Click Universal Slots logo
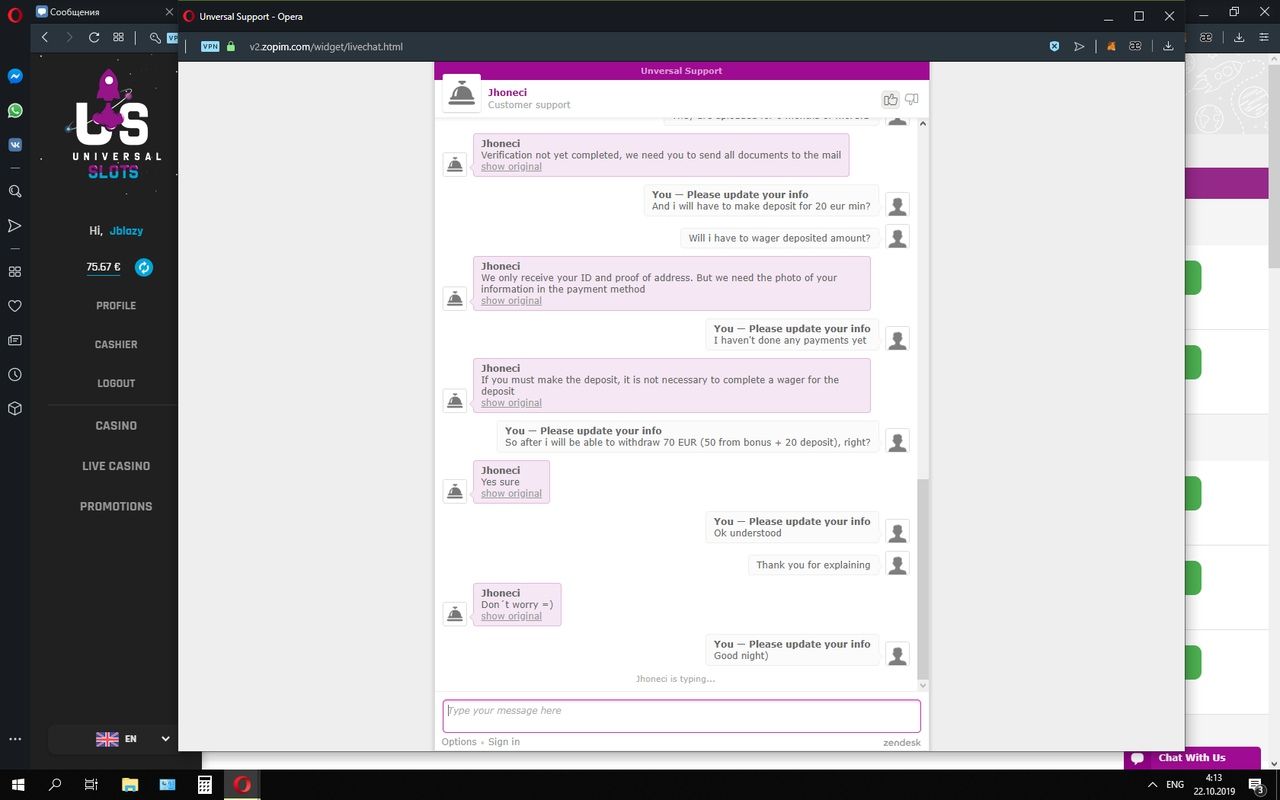1280x800 pixels. pos(116,123)
